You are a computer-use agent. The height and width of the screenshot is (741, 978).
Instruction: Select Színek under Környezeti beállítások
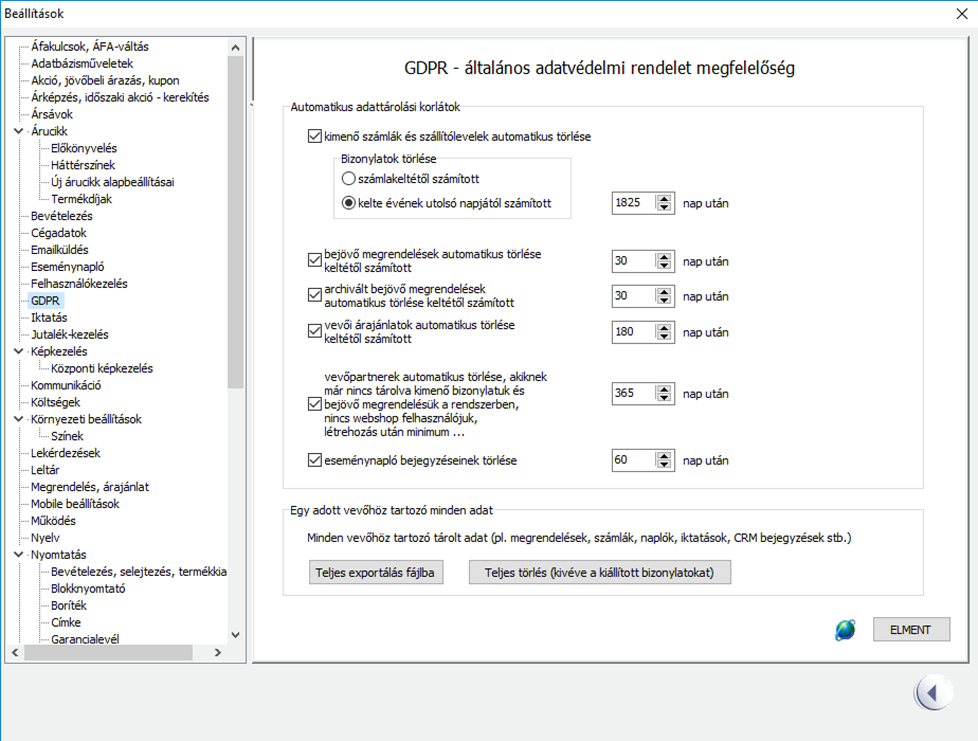(67, 436)
